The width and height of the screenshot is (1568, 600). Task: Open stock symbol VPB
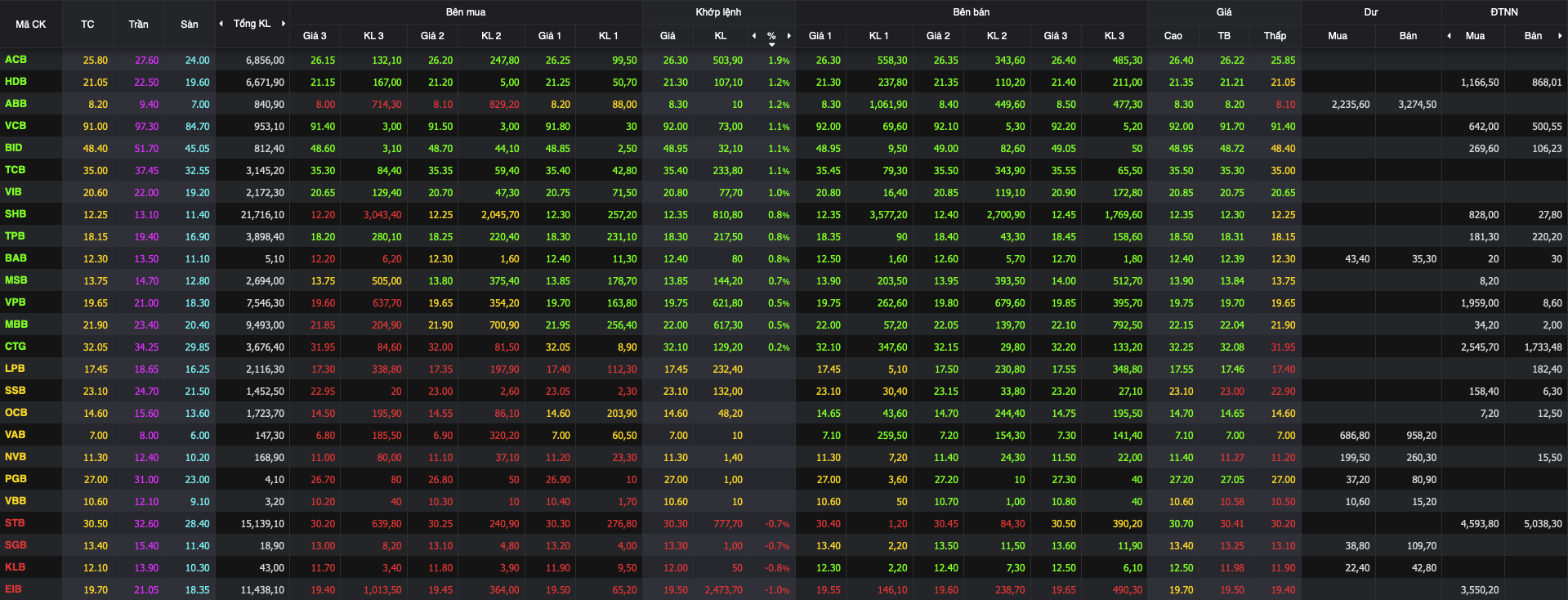pyautogui.click(x=16, y=302)
